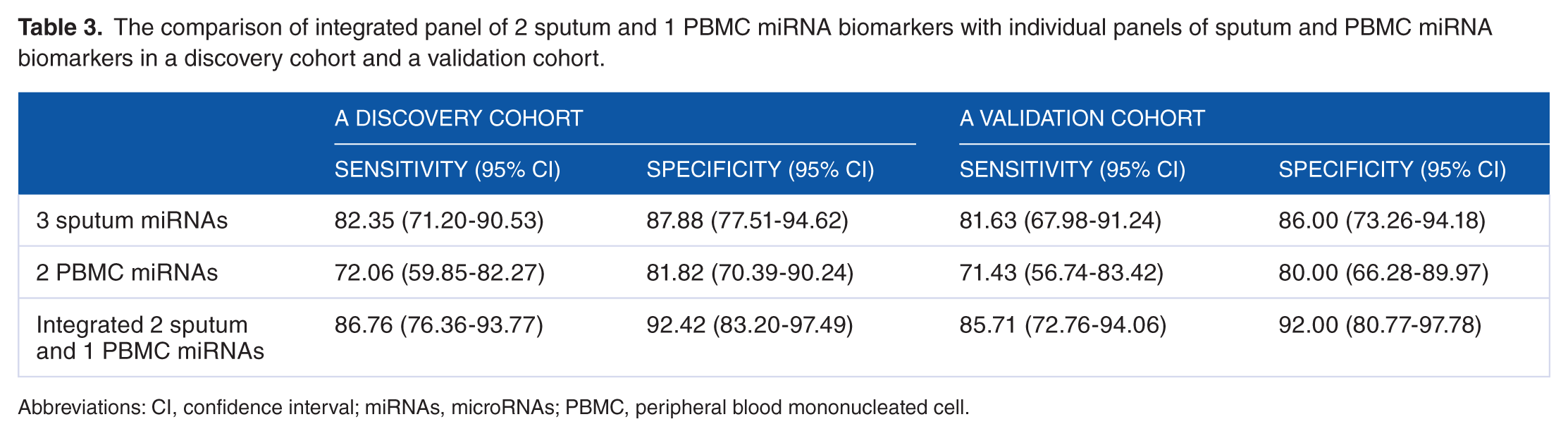Click the cell 87.88 (77.51-94.62)
The width and height of the screenshot is (1568, 436).
748,220
